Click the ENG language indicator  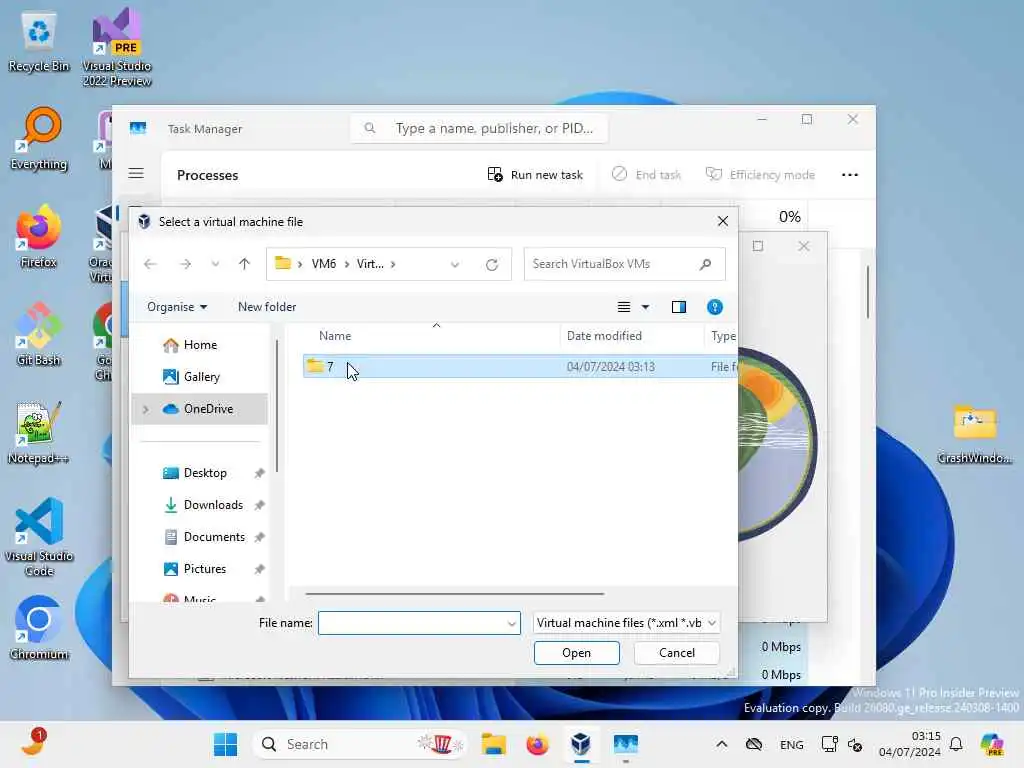(792, 744)
